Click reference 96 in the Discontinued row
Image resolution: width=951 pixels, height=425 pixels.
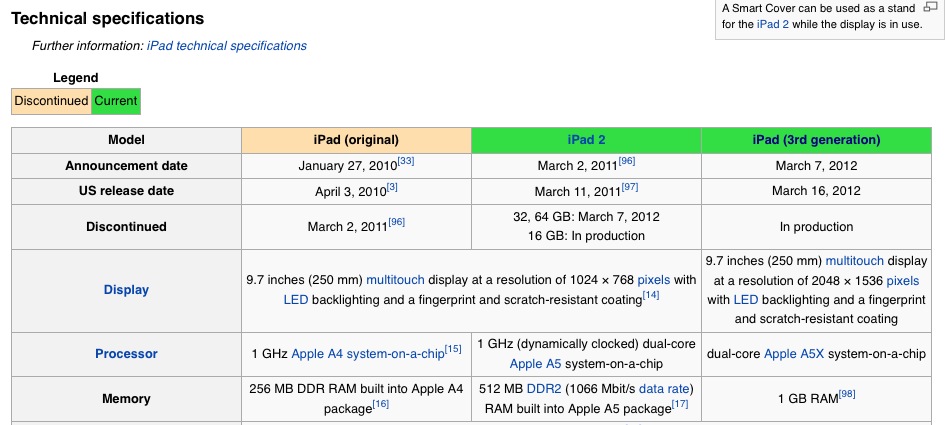(396, 222)
